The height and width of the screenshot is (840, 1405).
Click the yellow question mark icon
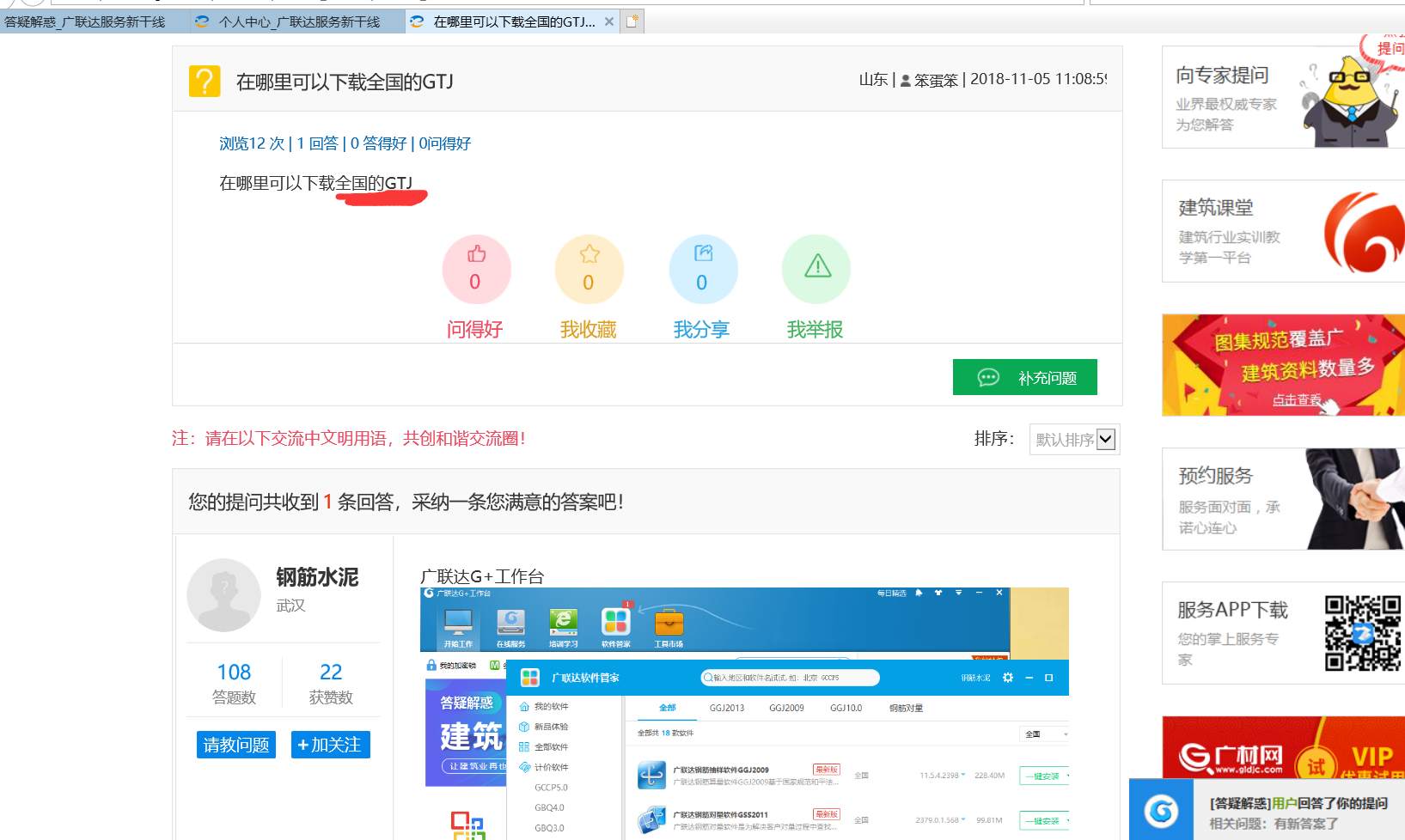coord(205,82)
